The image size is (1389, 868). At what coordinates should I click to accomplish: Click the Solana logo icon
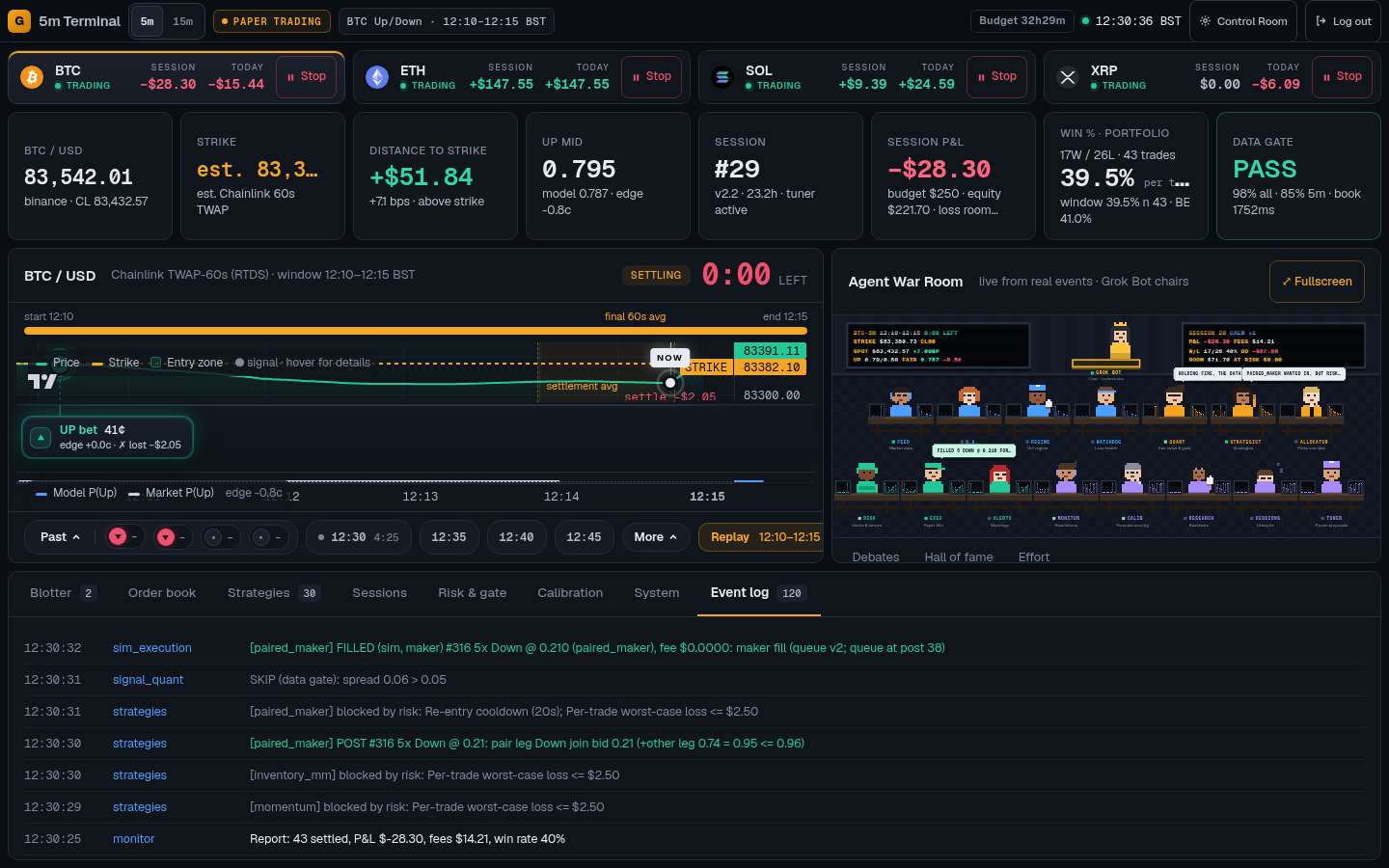(722, 77)
